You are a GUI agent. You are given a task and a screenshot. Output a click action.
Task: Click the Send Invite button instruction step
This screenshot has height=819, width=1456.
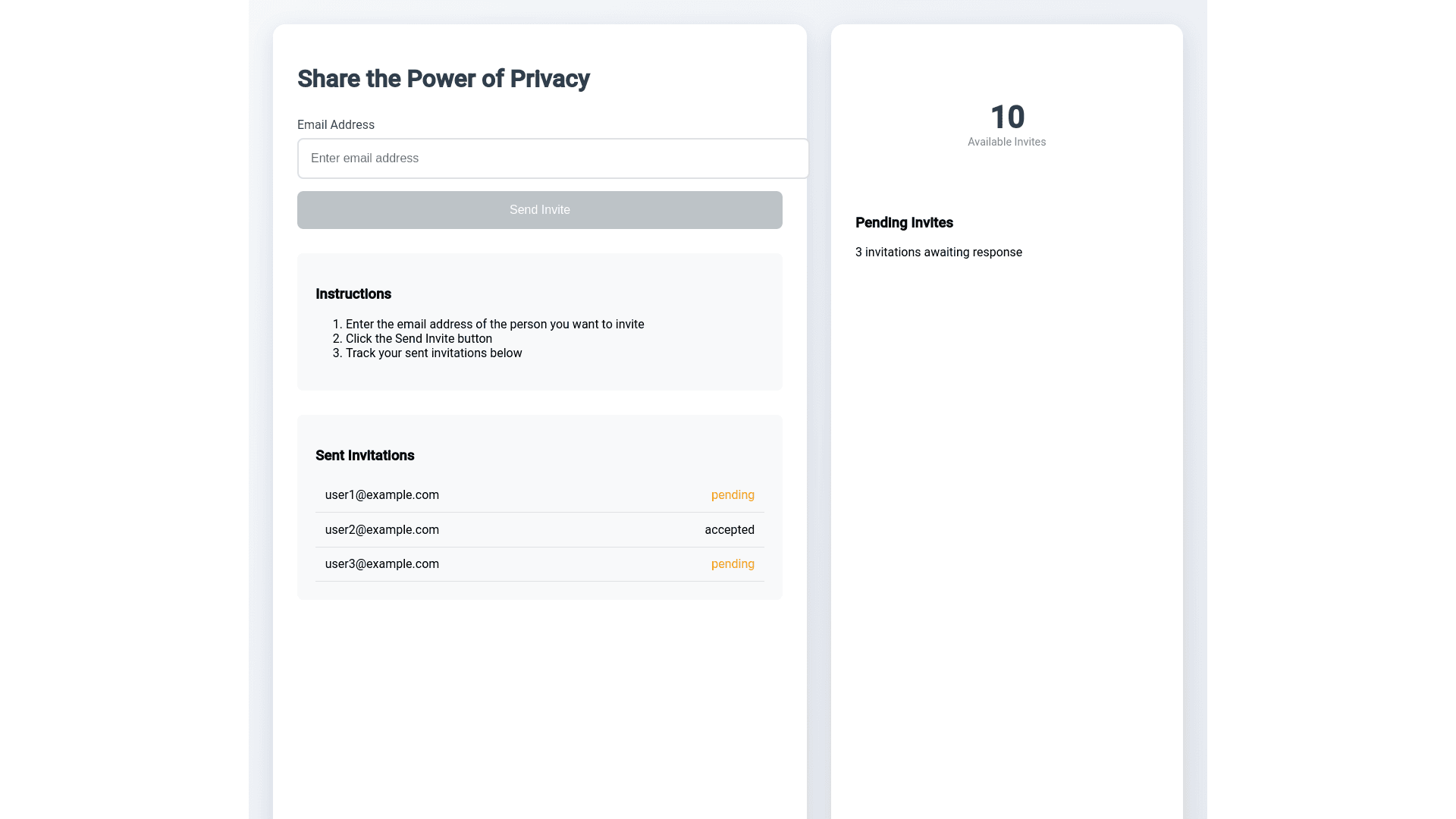pos(419,339)
